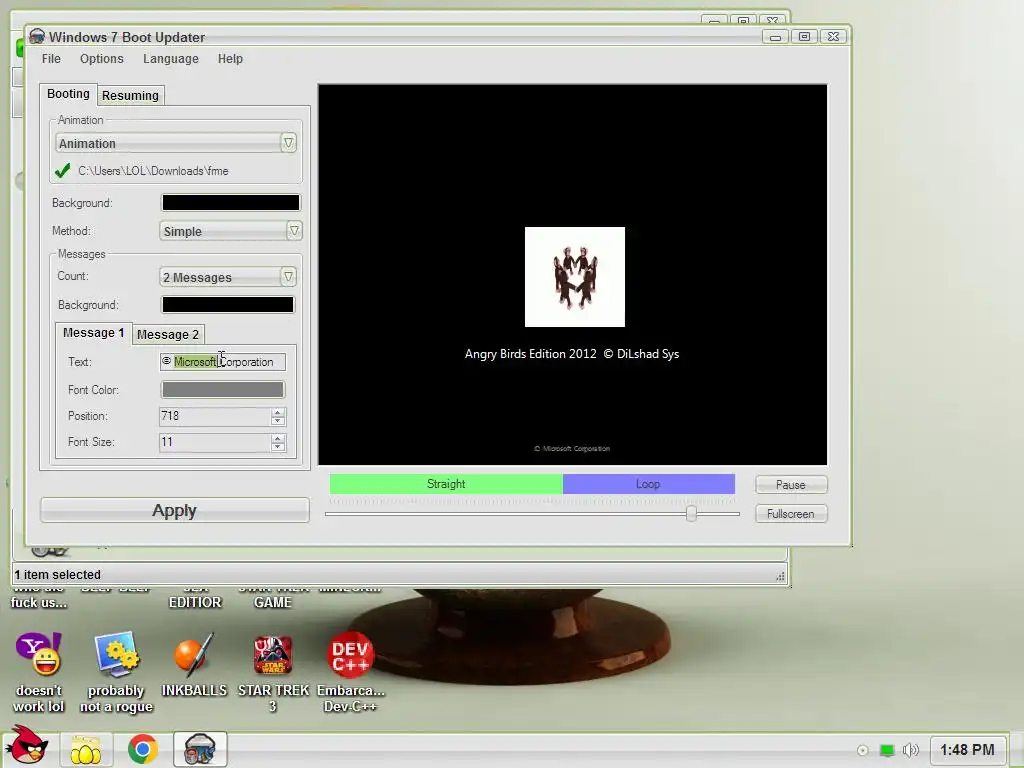Pick the Messages Background color swatch
Screen dimensions: 1024x768
[228, 304]
